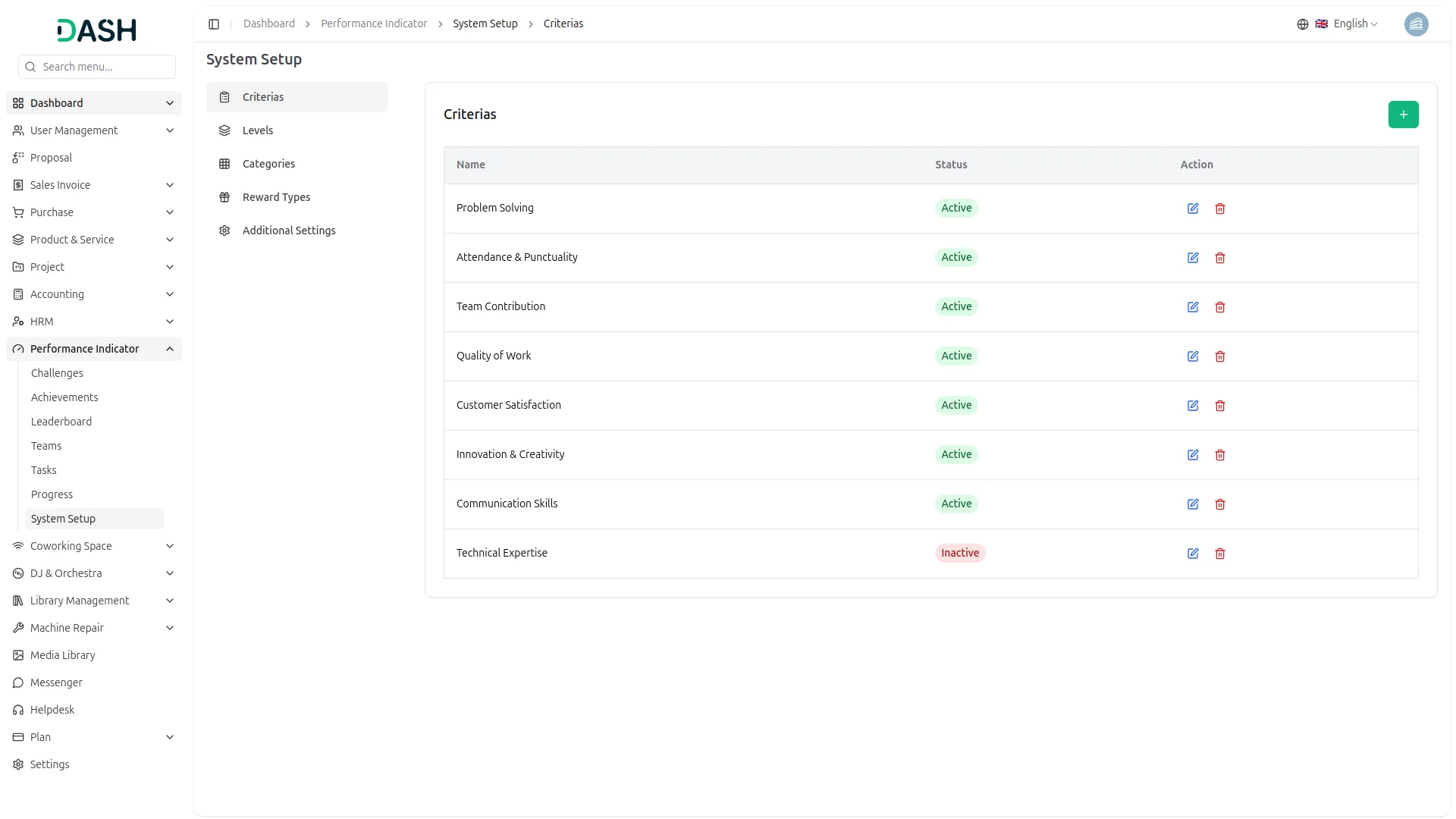
Task: Open the Reward Types tab
Action: (x=276, y=197)
